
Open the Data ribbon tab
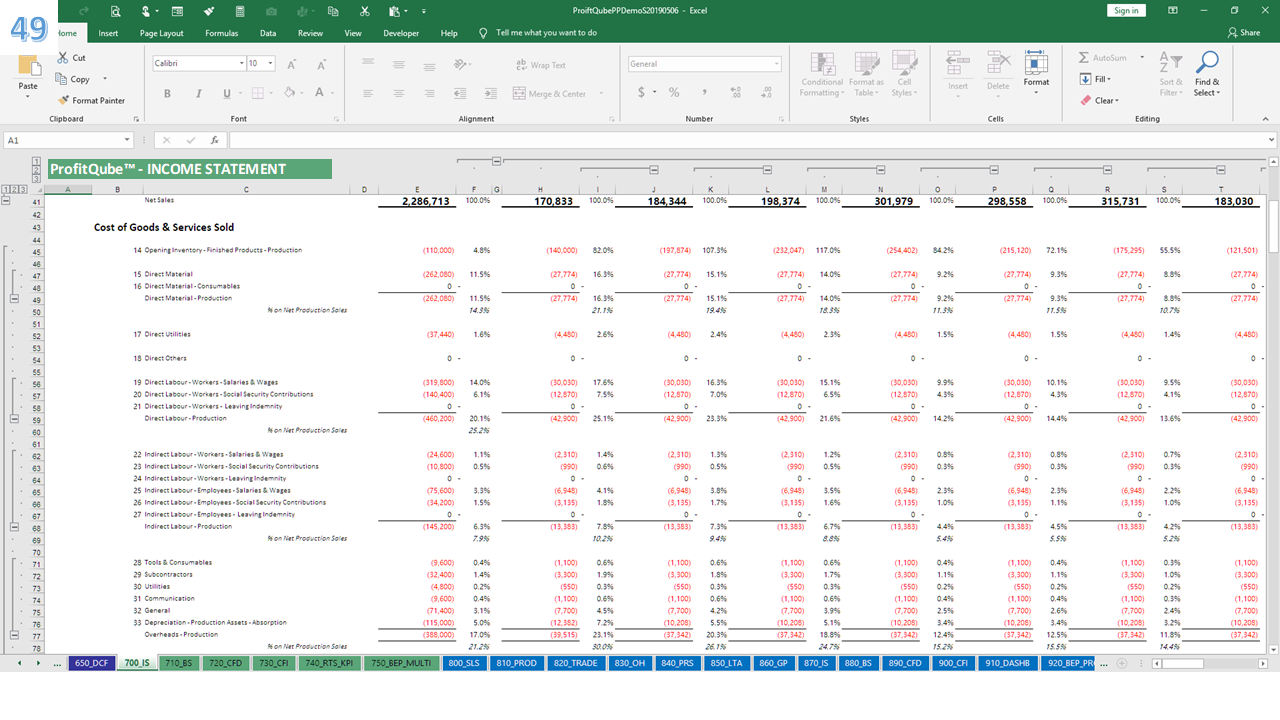click(268, 33)
